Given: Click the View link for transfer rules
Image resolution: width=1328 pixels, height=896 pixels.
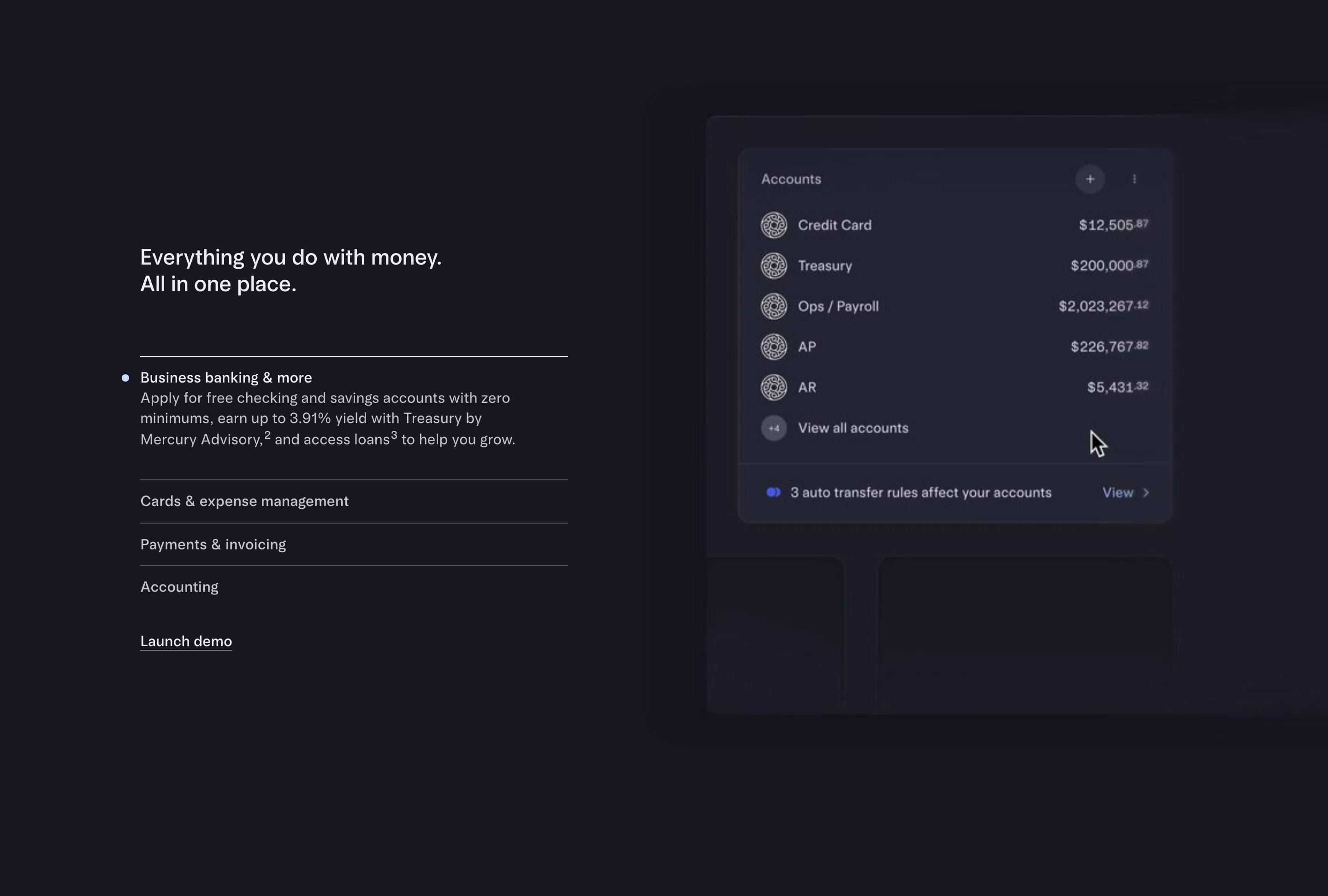Looking at the screenshot, I should (1118, 492).
